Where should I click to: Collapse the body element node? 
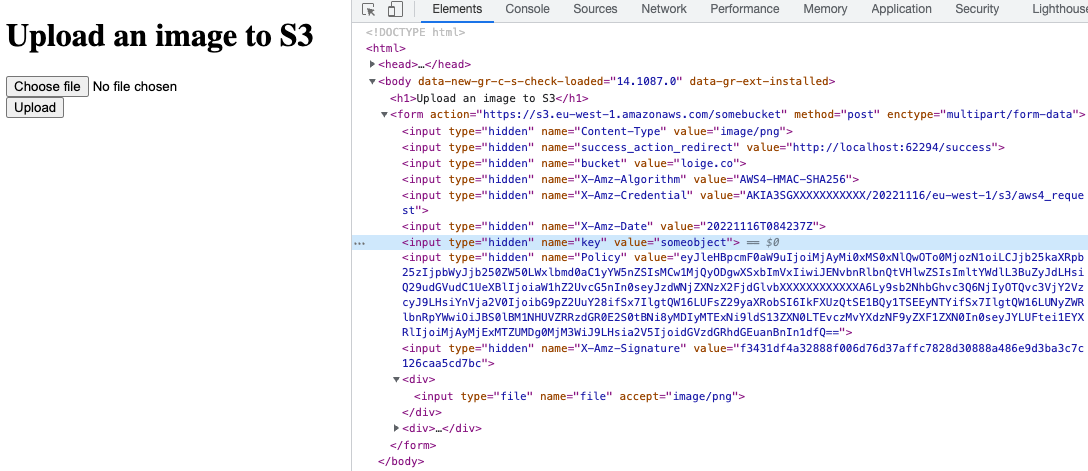point(373,82)
